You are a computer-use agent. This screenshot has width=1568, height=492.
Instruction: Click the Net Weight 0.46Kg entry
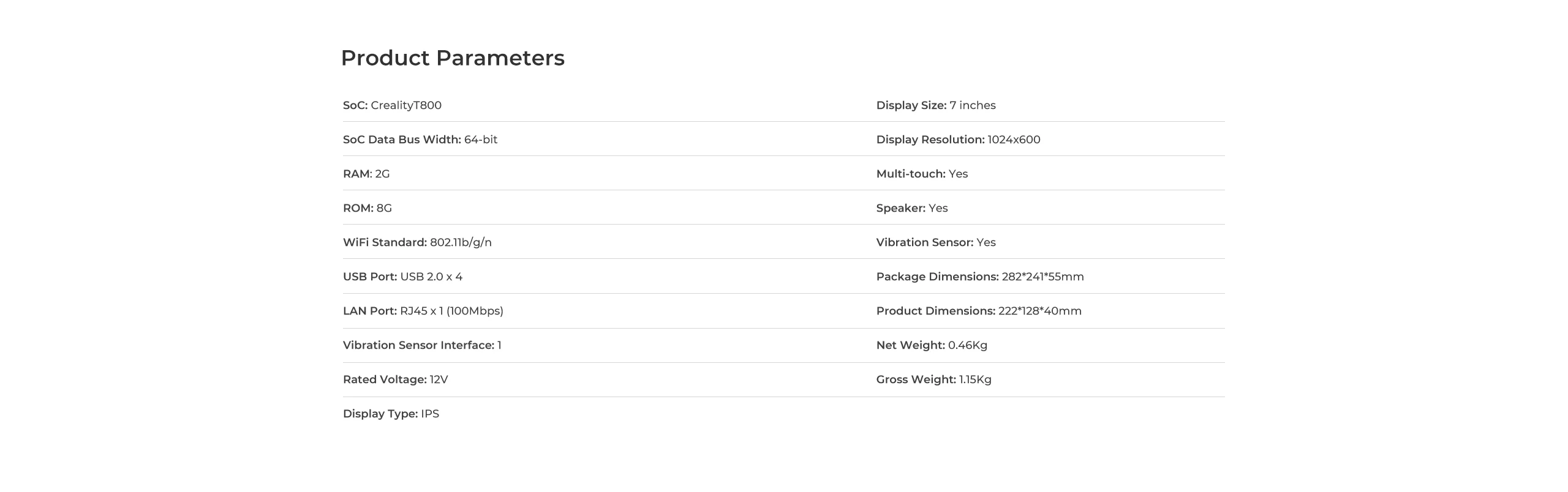point(931,345)
